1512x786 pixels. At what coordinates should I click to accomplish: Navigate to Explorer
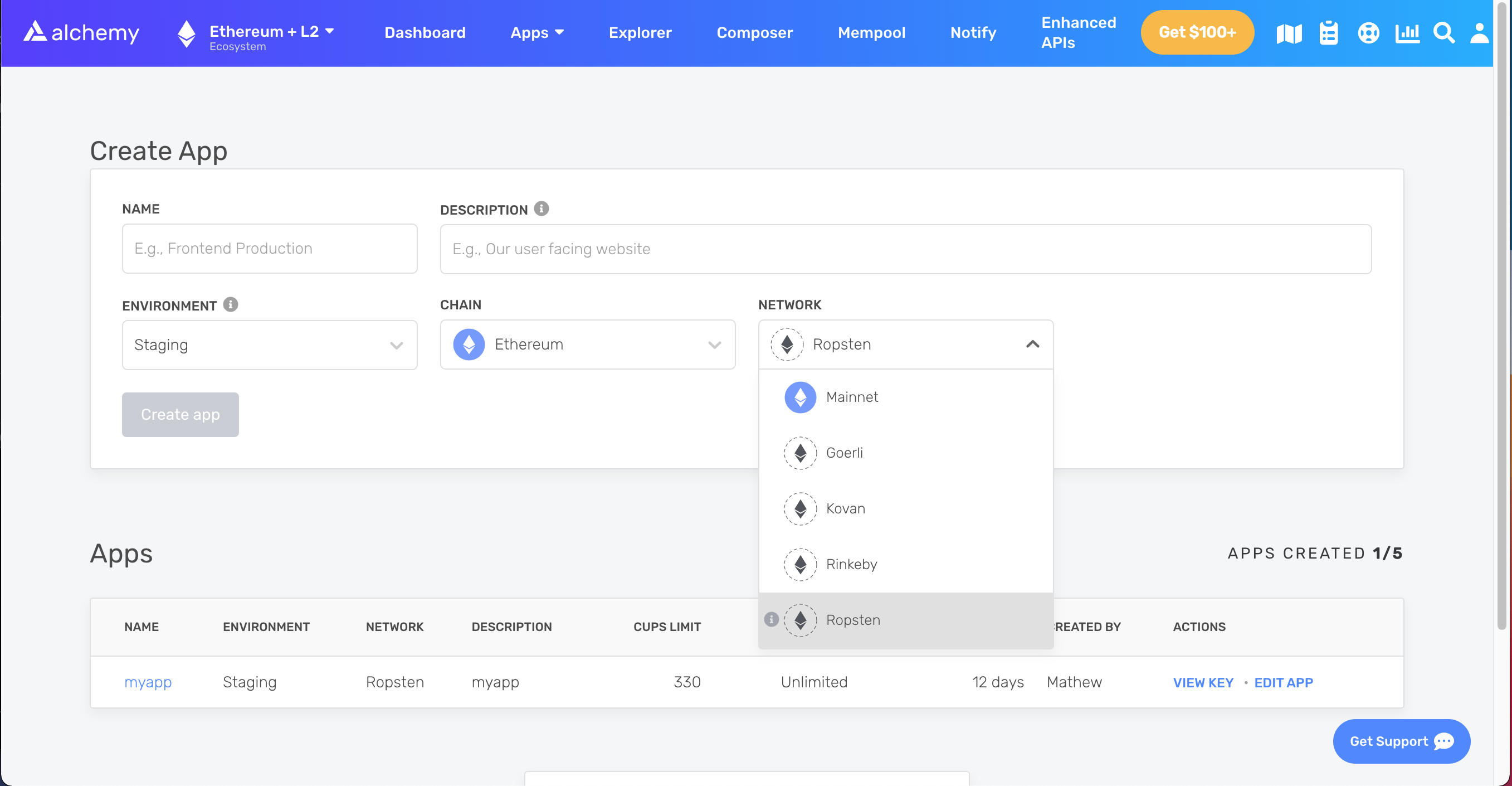(640, 32)
